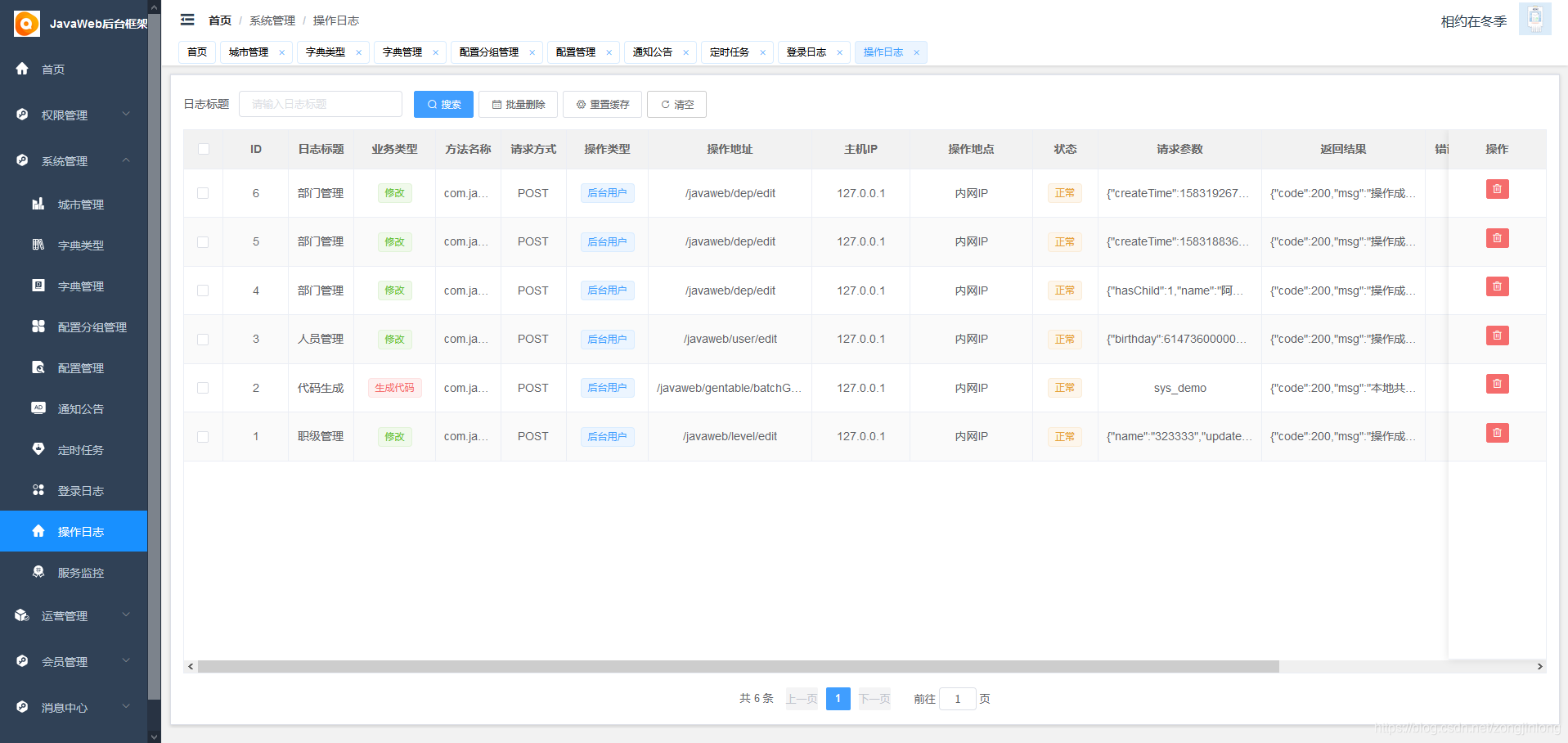
Task: Click the 上一页 pagination button
Action: click(802, 699)
